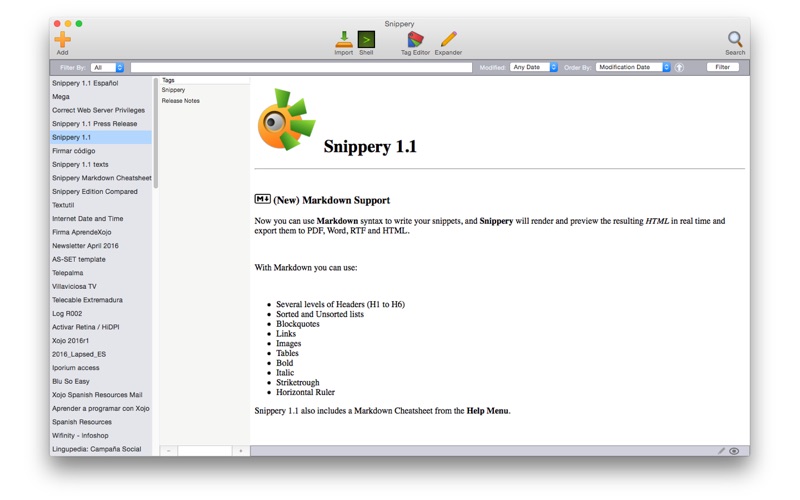Select Xojo Spanish Resources Mail snippet

coord(101,395)
